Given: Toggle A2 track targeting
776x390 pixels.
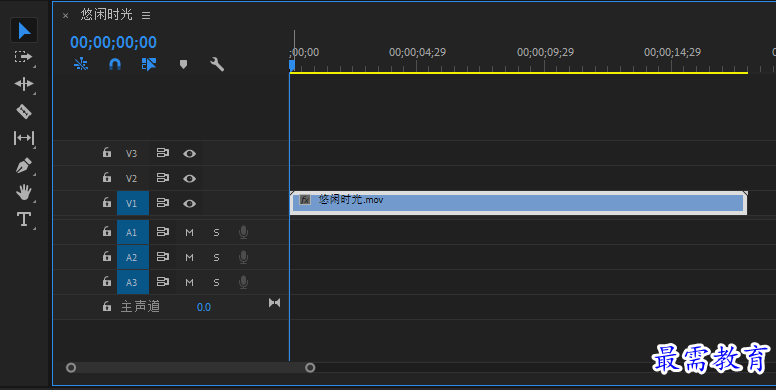Looking at the screenshot, I should tap(133, 257).
